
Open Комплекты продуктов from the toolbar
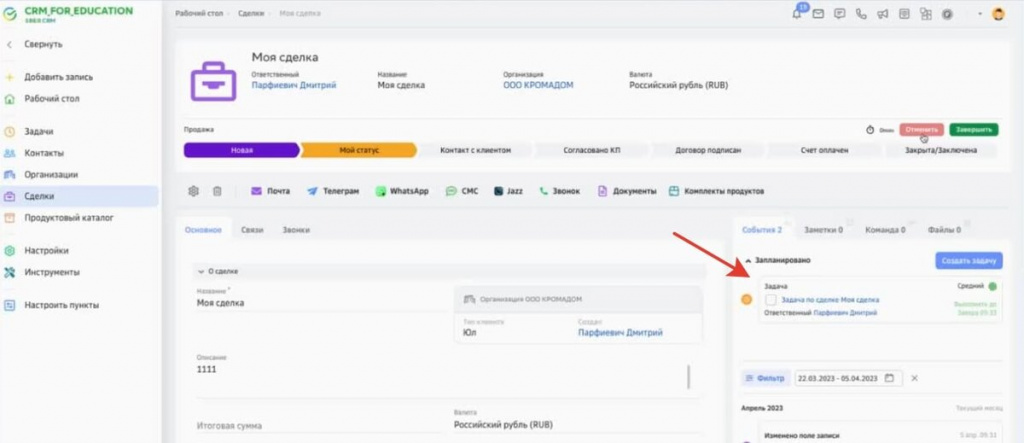pyautogui.click(x=674, y=191)
